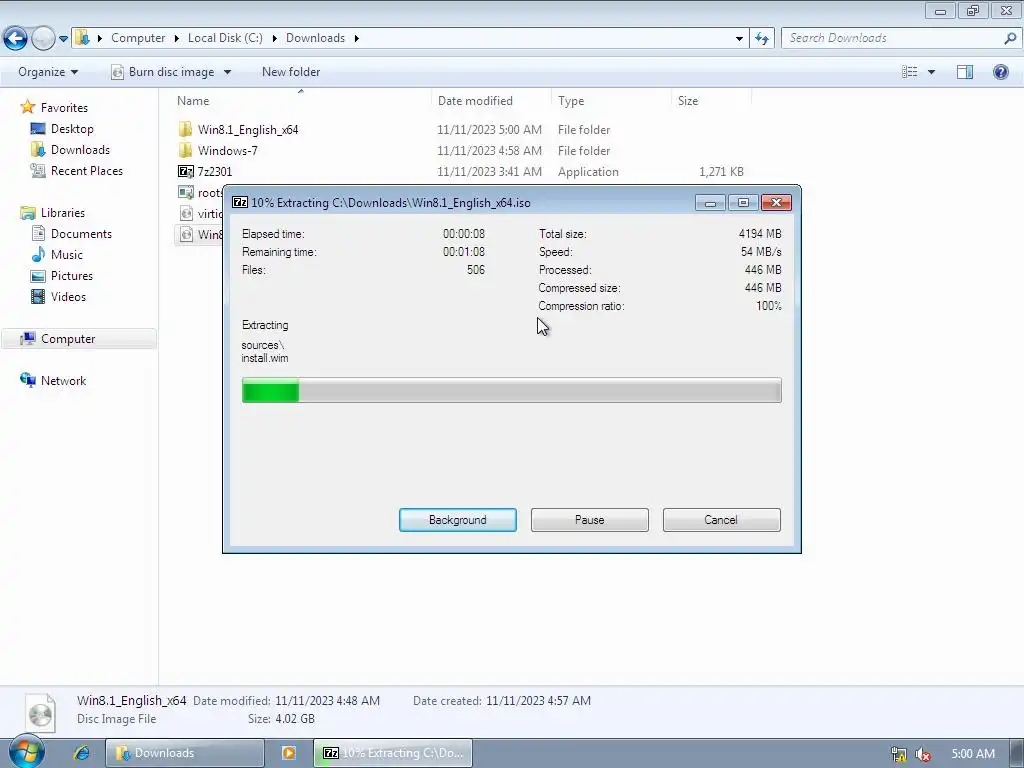Open the view options dropdown arrow

click(x=931, y=72)
